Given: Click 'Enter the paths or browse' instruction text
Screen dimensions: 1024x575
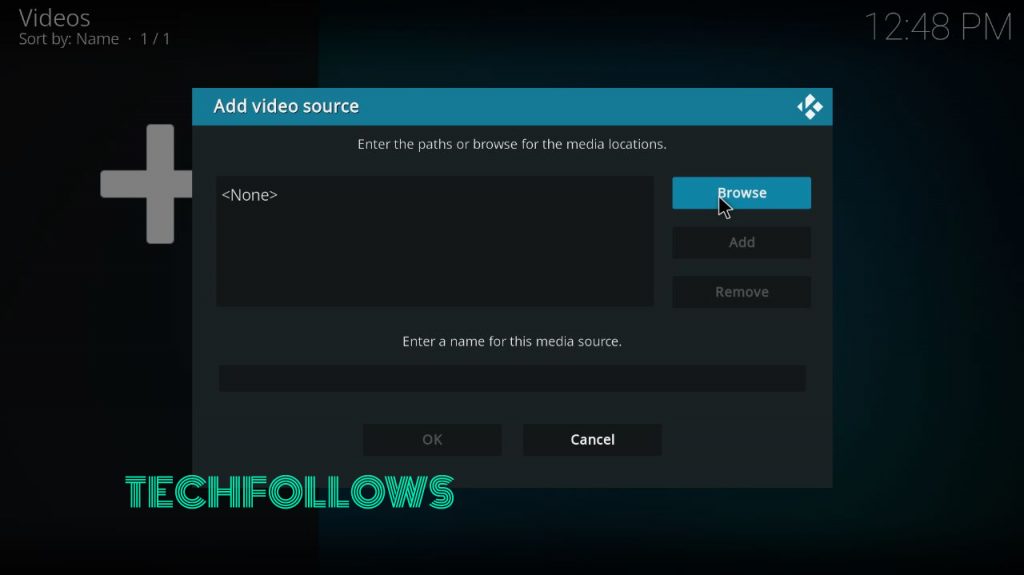Looking at the screenshot, I should [512, 144].
